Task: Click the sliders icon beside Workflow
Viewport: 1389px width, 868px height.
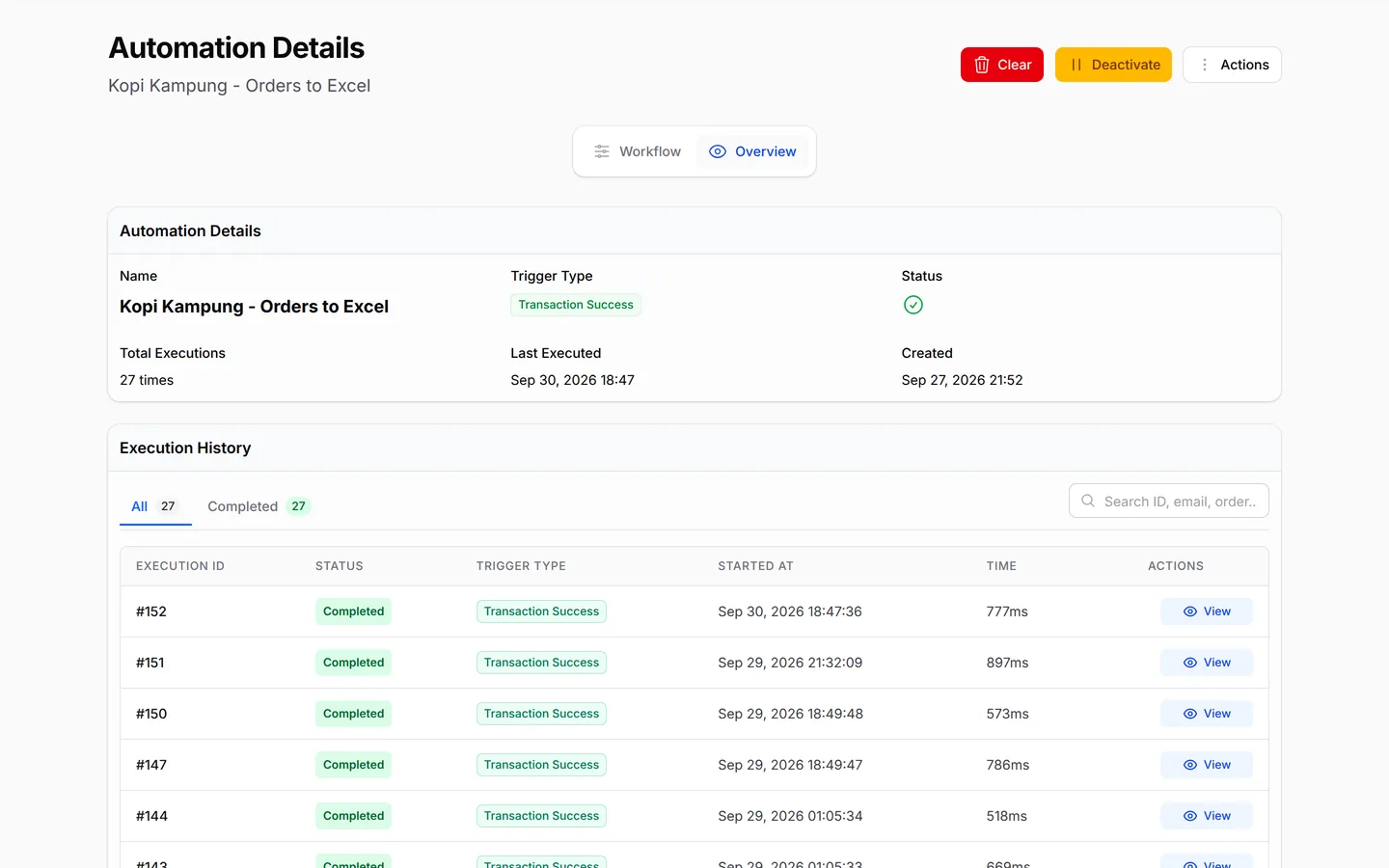Action: [x=602, y=151]
